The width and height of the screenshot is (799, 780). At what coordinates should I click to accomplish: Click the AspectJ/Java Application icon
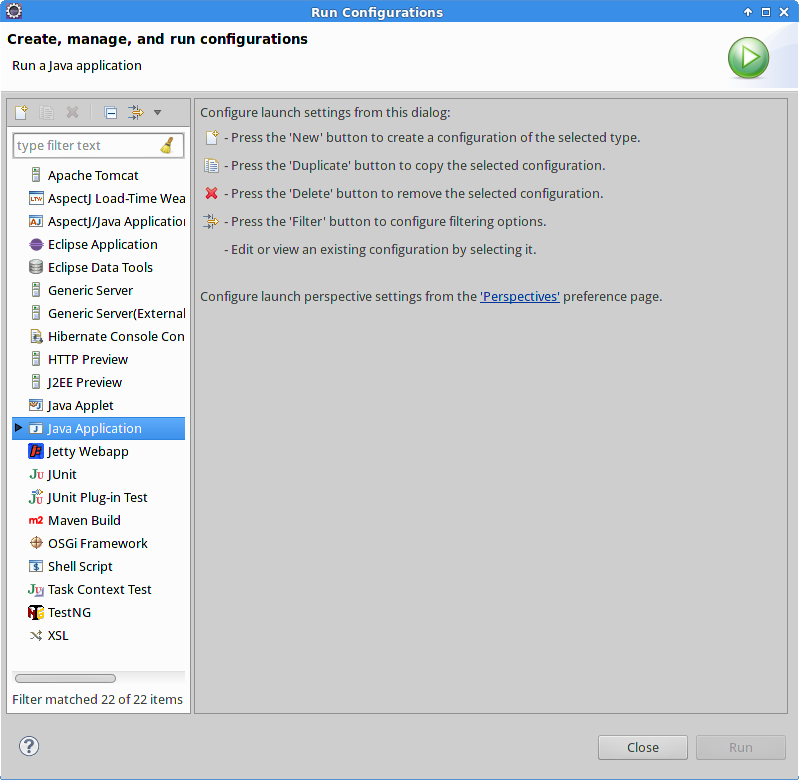click(x=36, y=221)
